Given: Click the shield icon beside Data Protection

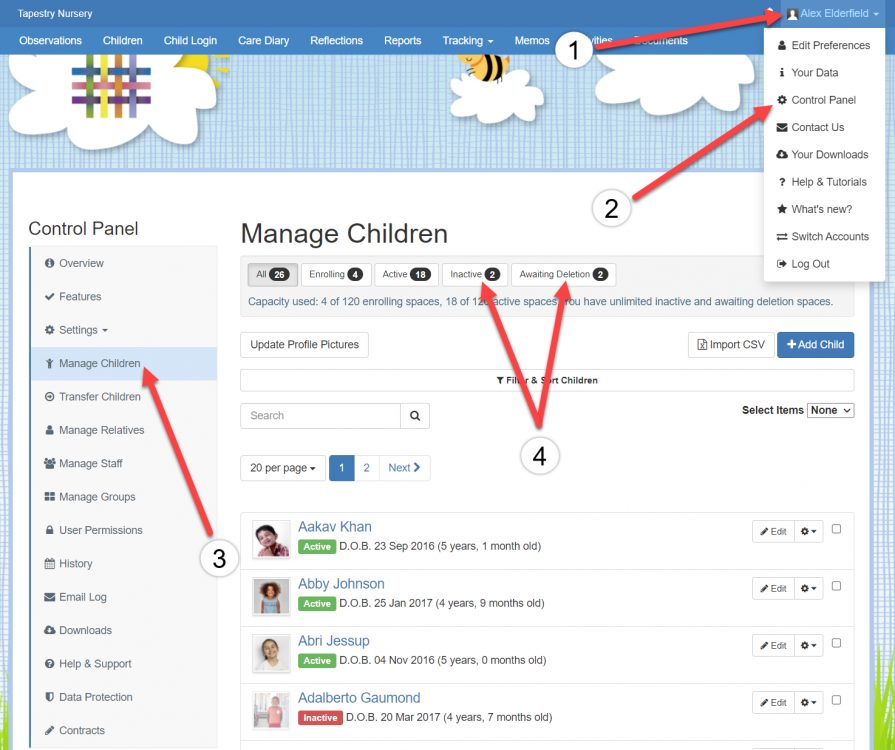Looking at the screenshot, I should click(x=50, y=697).
